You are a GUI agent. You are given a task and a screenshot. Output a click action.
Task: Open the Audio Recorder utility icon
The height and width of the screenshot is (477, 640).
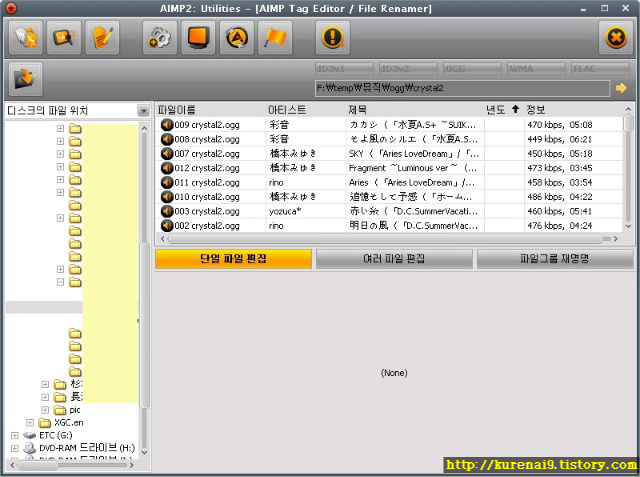(x=64, y=38)
